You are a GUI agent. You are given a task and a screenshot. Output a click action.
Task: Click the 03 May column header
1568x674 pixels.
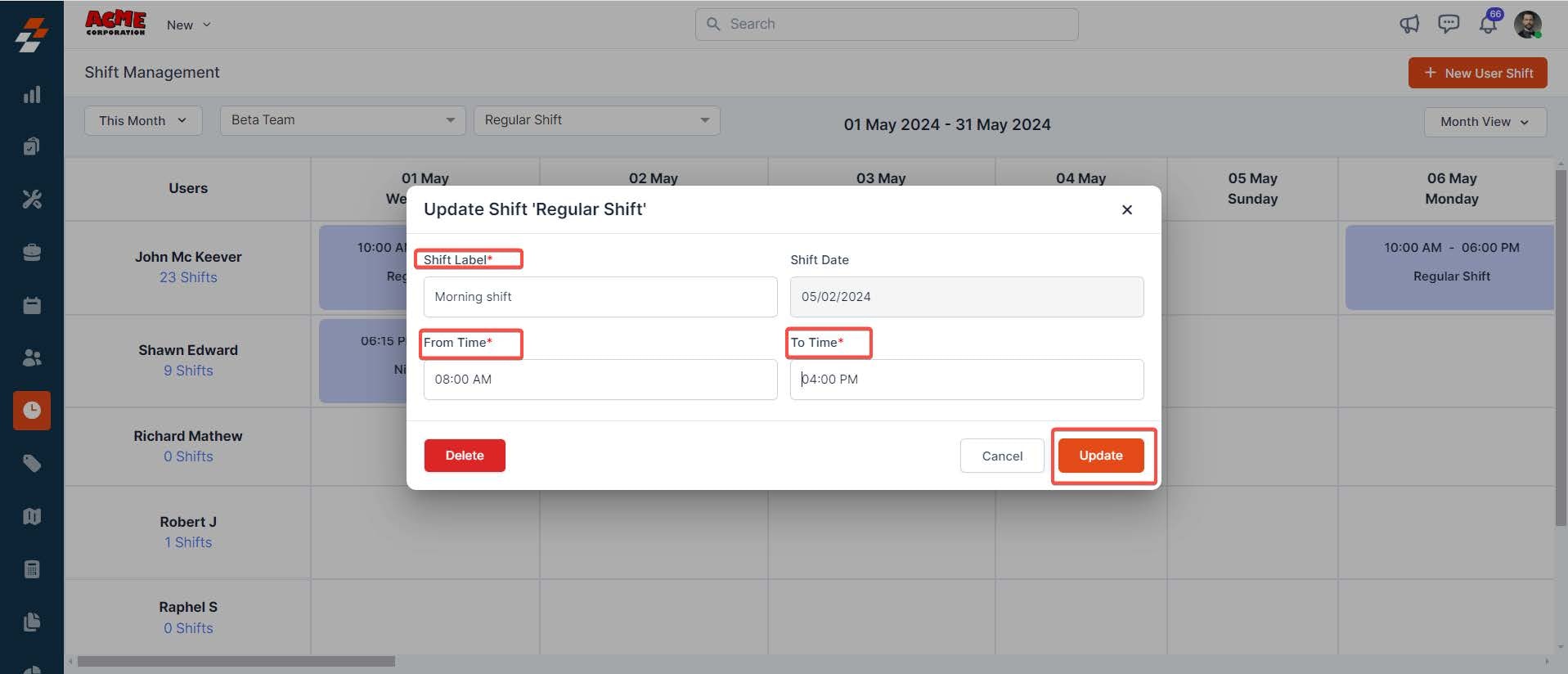click(881, 178)
